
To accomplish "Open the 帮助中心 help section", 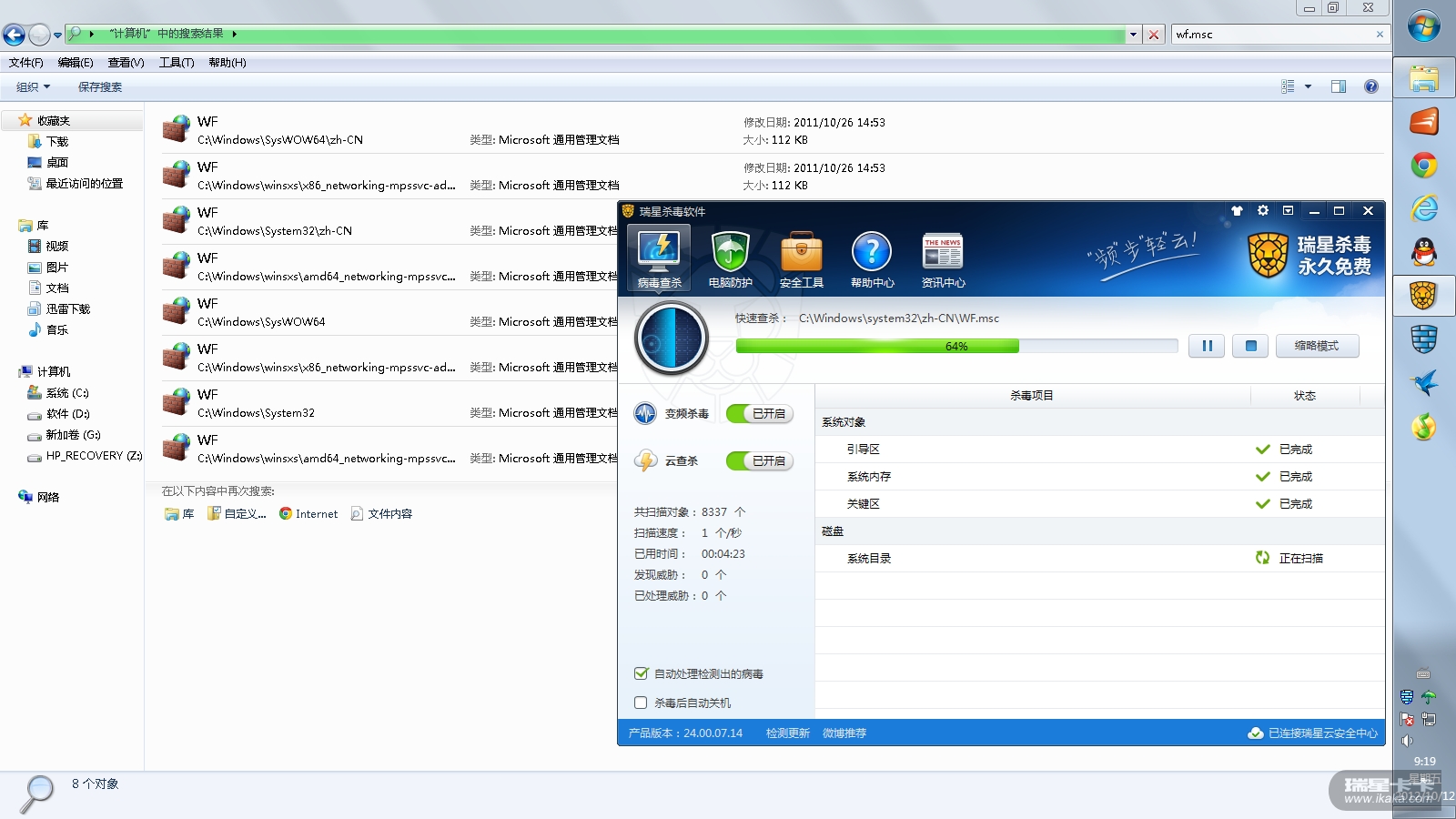I will point(872,258).
